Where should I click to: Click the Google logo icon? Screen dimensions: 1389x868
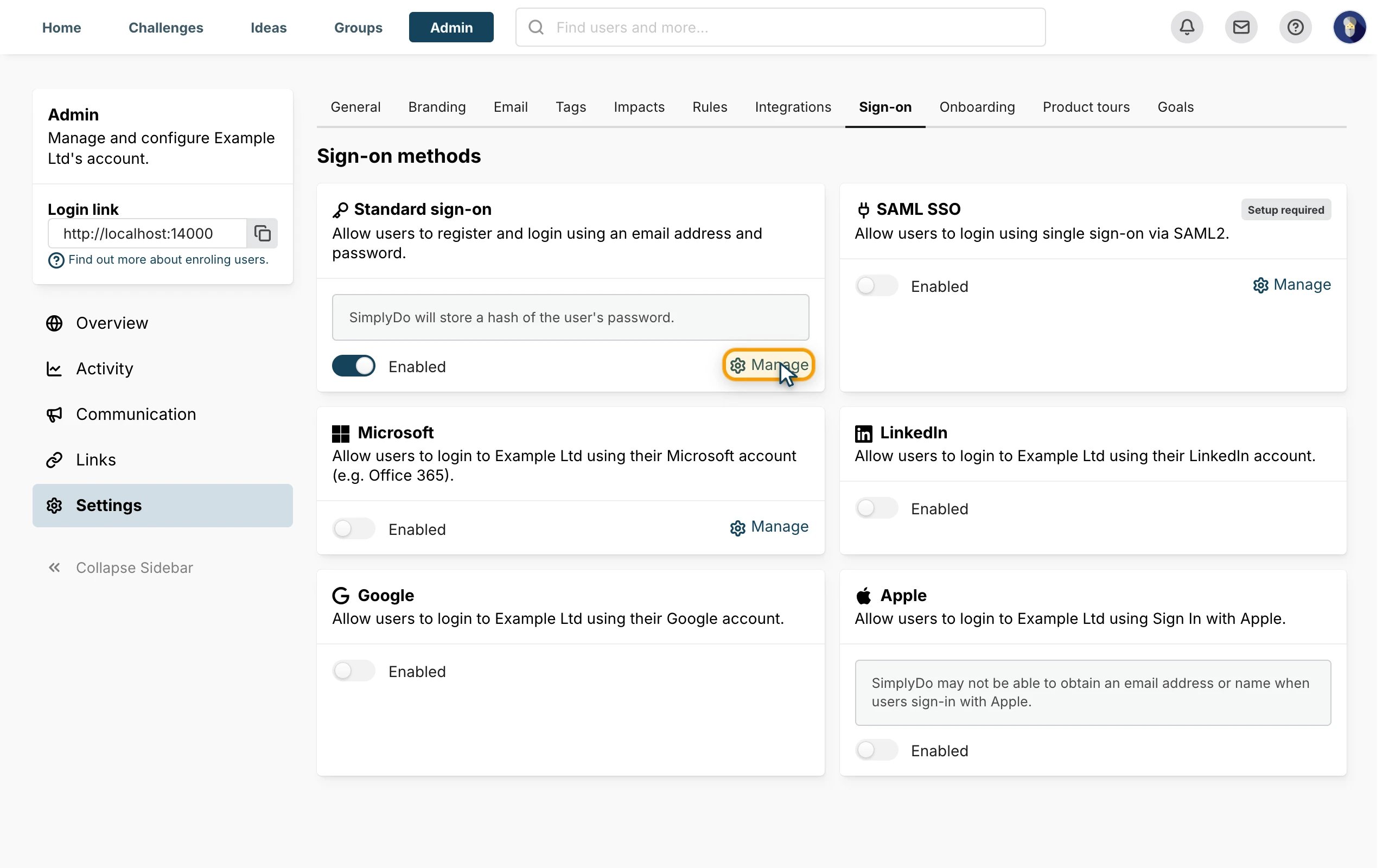tap(341, 595)
